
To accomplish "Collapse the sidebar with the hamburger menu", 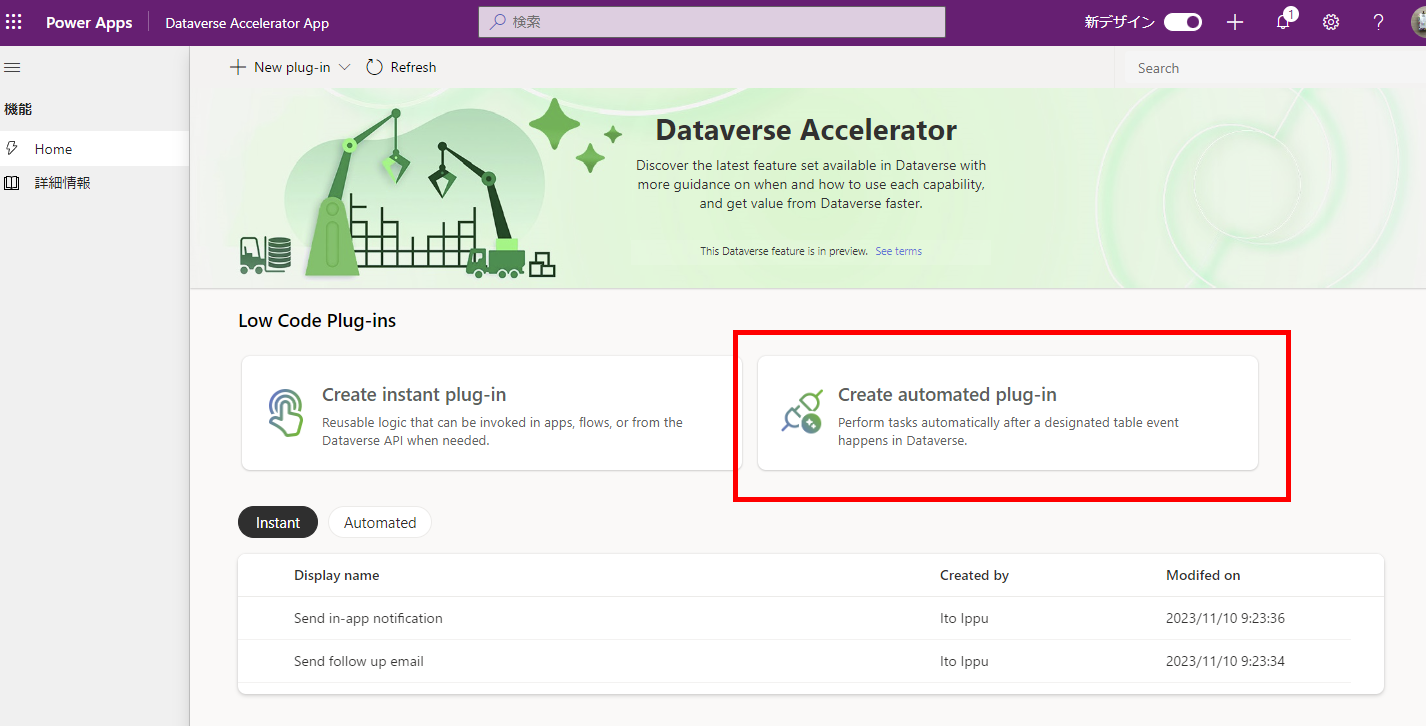I will click(x=12, y=67).
